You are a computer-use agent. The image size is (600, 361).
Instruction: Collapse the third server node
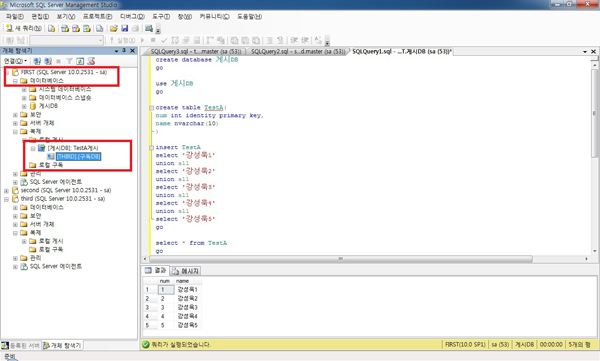click(x=6, y=199)
